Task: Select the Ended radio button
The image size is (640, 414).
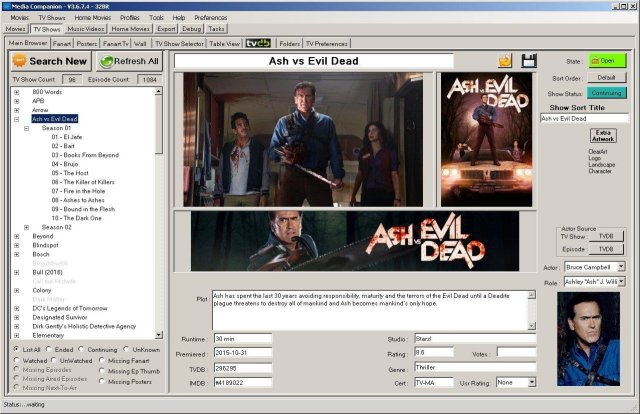Action: point(49,349)
